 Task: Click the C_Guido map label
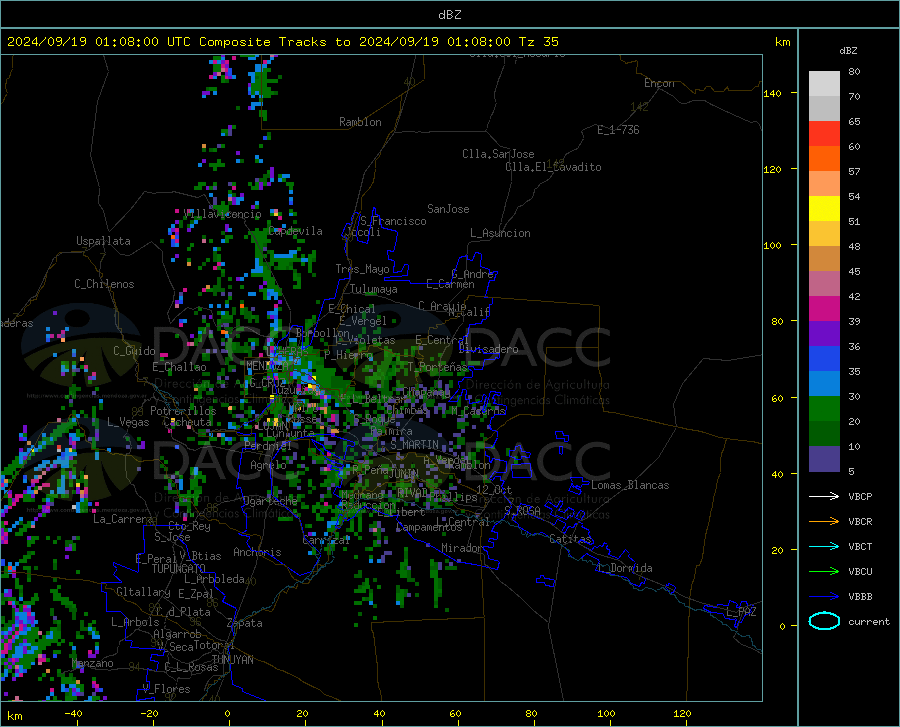tap(134, 351)
